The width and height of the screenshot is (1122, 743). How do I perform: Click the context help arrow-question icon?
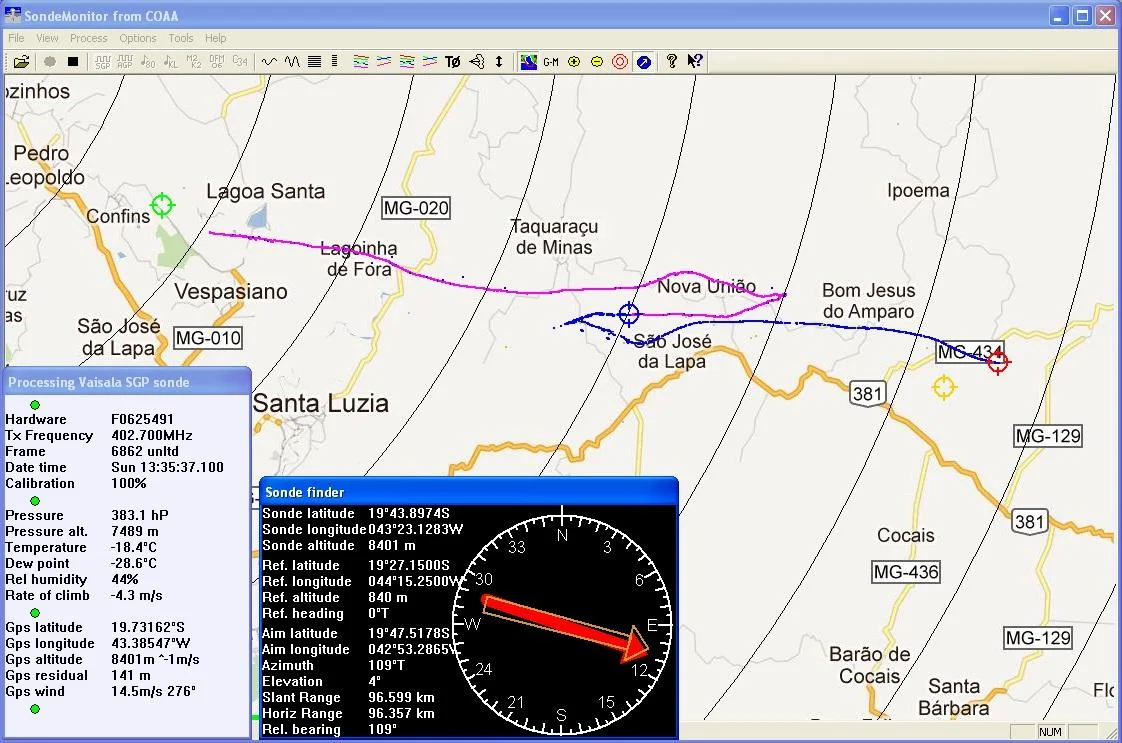coord(694,62)
